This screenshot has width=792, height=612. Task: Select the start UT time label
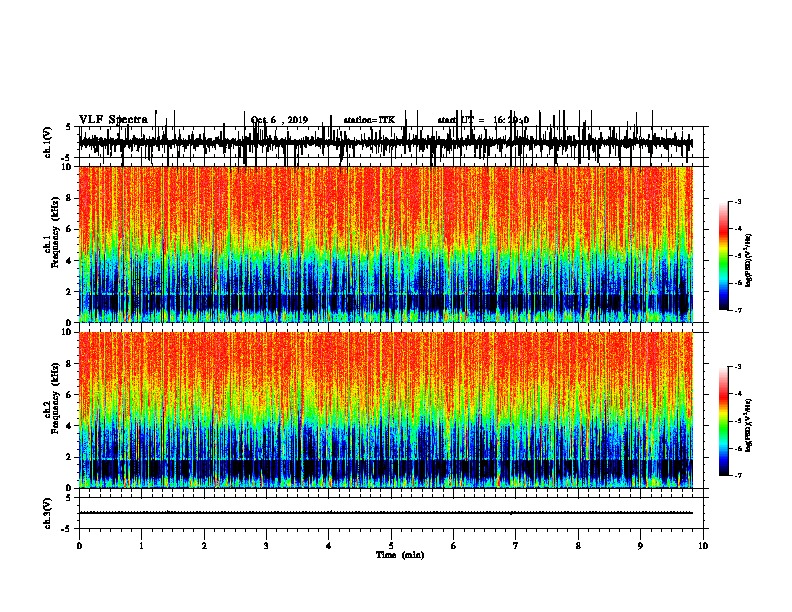483,120
